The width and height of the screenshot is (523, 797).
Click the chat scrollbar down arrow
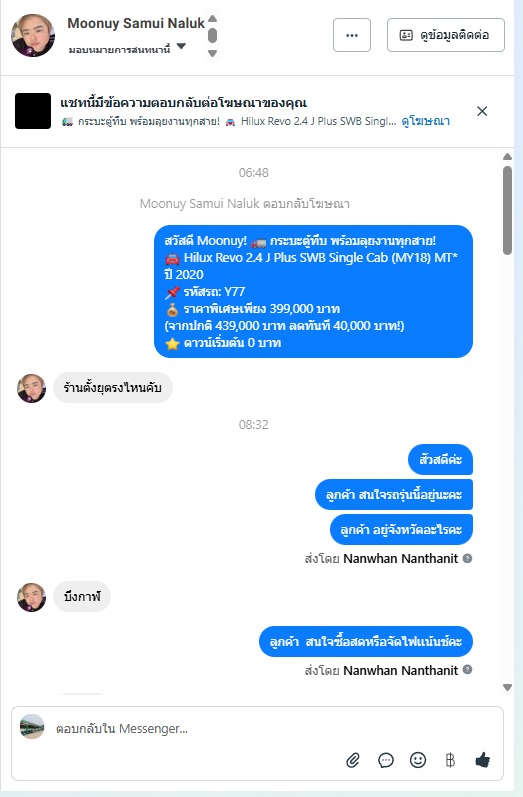click(x=507, y=687)
